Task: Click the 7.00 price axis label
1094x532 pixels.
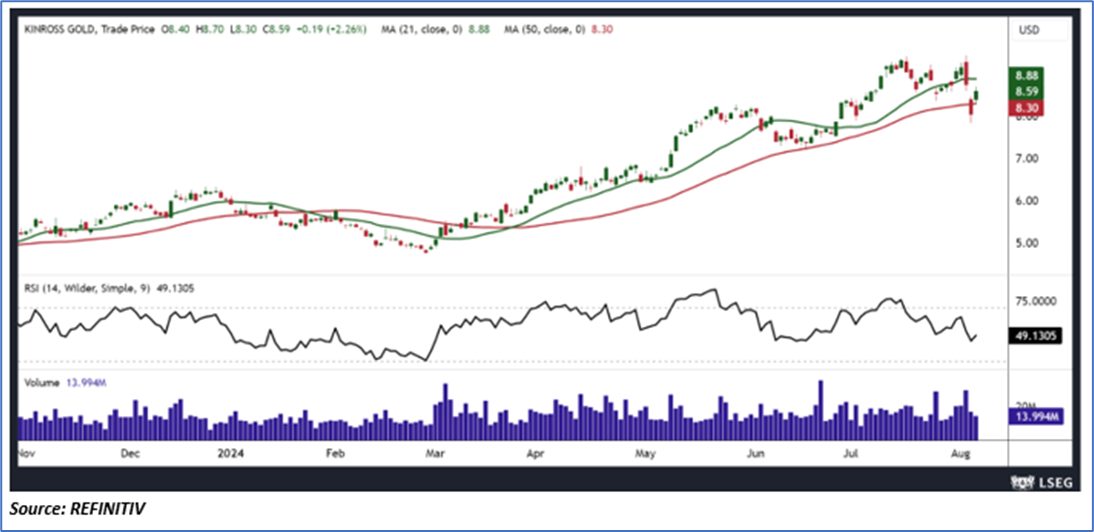Action: click(1025, 159)
